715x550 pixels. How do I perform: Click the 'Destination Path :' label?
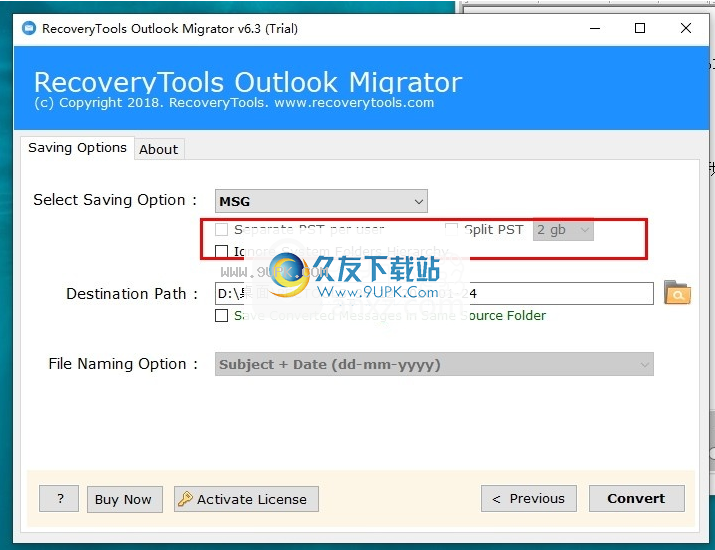[x=132, y=294]
